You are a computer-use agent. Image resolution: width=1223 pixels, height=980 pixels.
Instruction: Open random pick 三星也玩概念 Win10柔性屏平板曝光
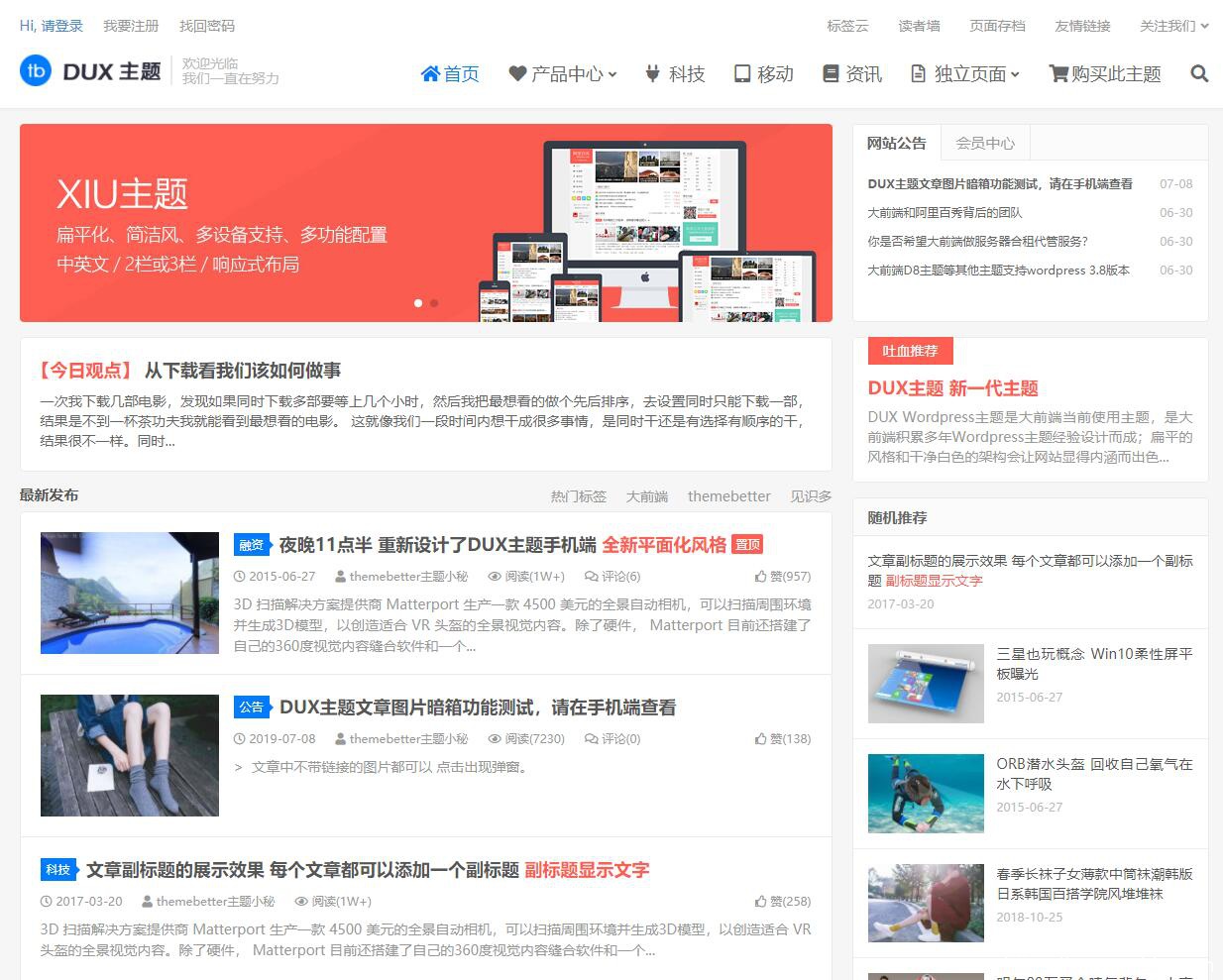pyautogui.click(x=1095, y=664)
